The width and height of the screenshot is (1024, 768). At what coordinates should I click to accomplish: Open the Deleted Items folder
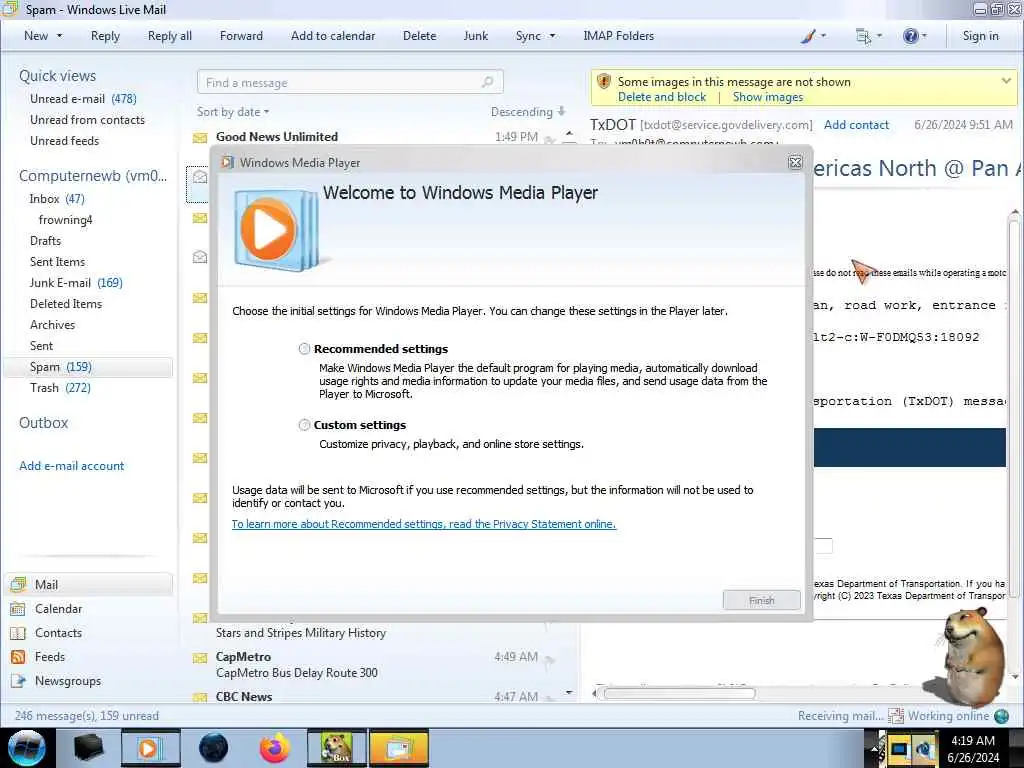66,304
